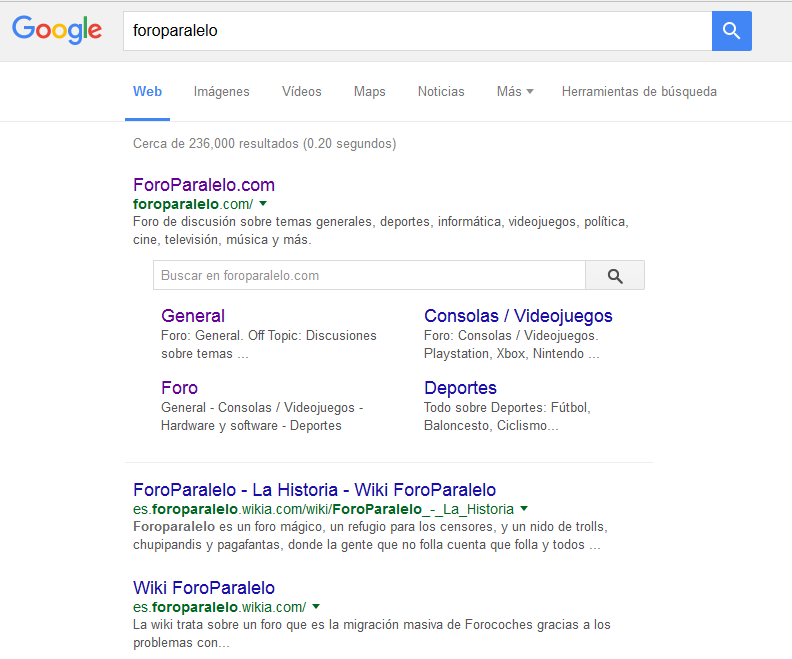Click the 'Buscar en foroparalelo.com' search box

[369, 275]
